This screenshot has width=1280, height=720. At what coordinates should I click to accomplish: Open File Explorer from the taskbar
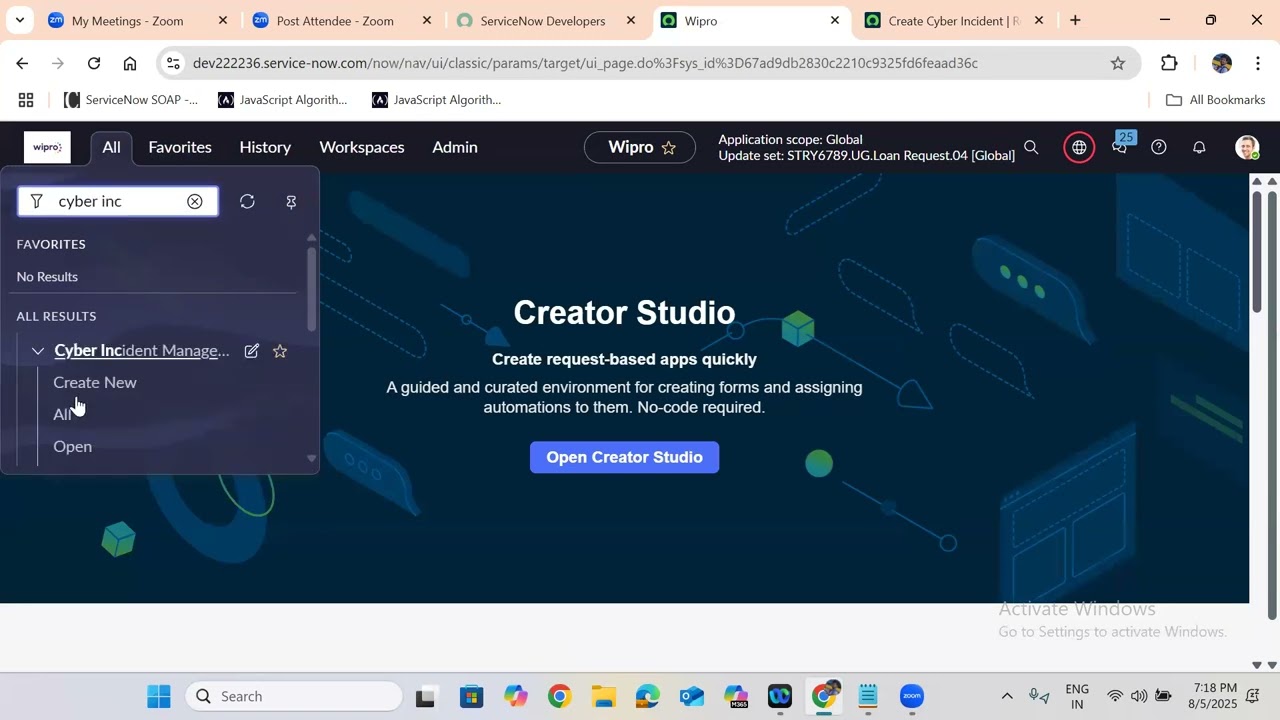[x=603, y=696]
